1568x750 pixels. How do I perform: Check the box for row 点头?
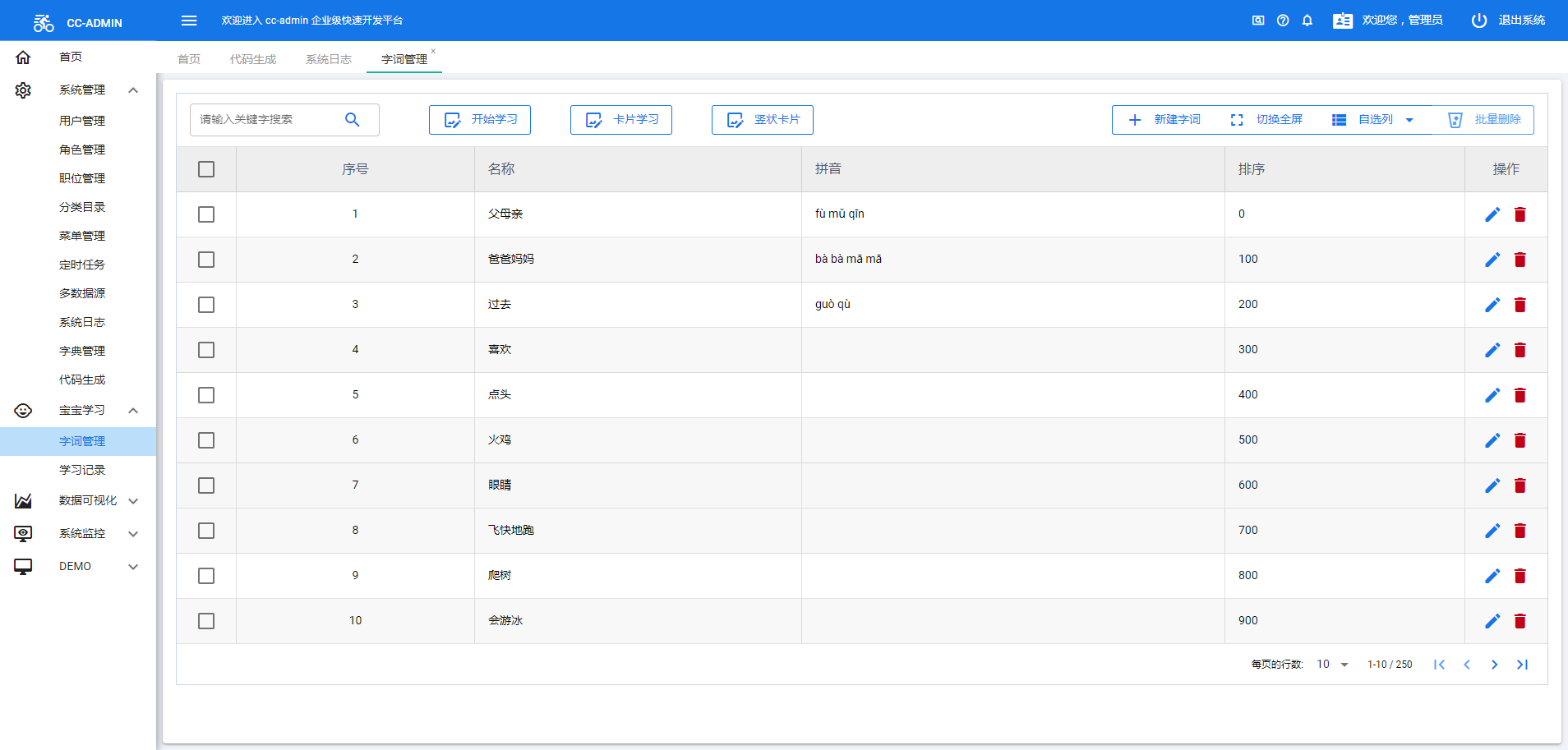point(206,395)
